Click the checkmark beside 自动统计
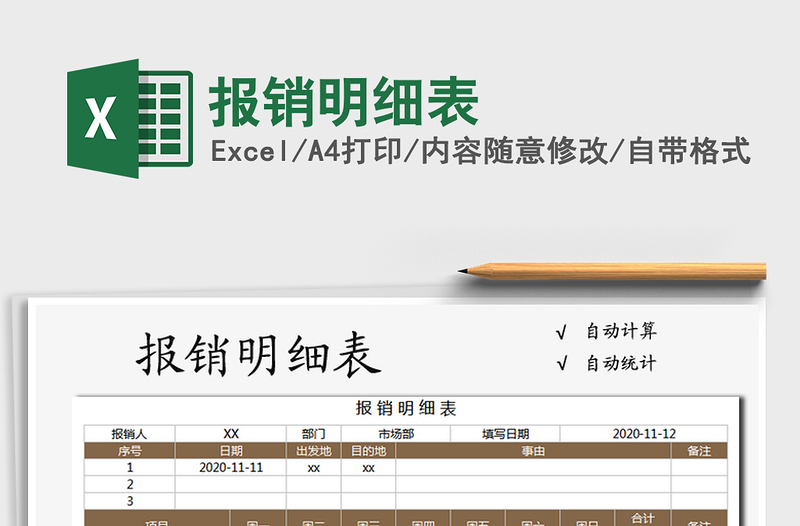800x526 pixels. (x=561, y=364)
